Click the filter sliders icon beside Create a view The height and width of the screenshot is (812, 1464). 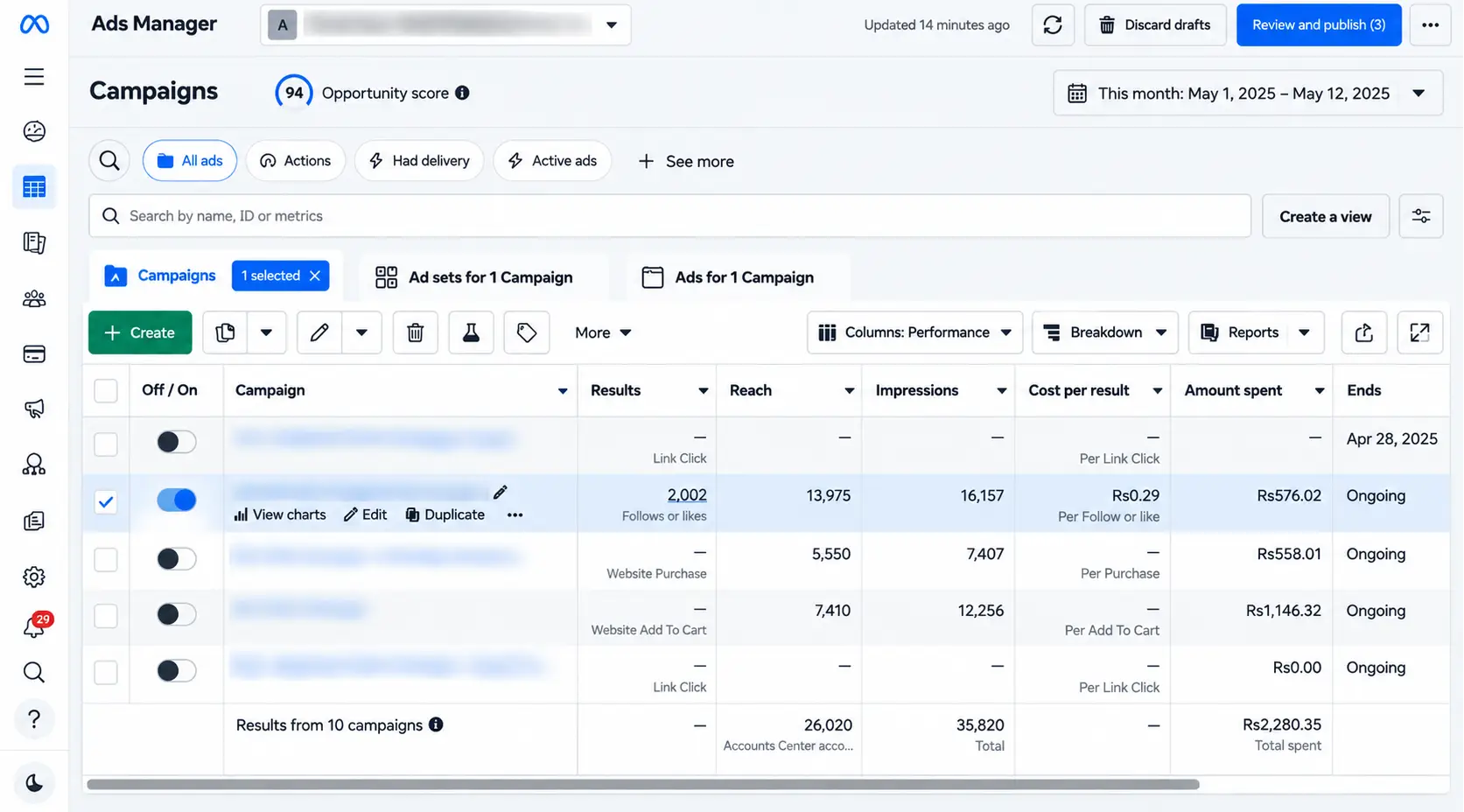coord(1421,216)
